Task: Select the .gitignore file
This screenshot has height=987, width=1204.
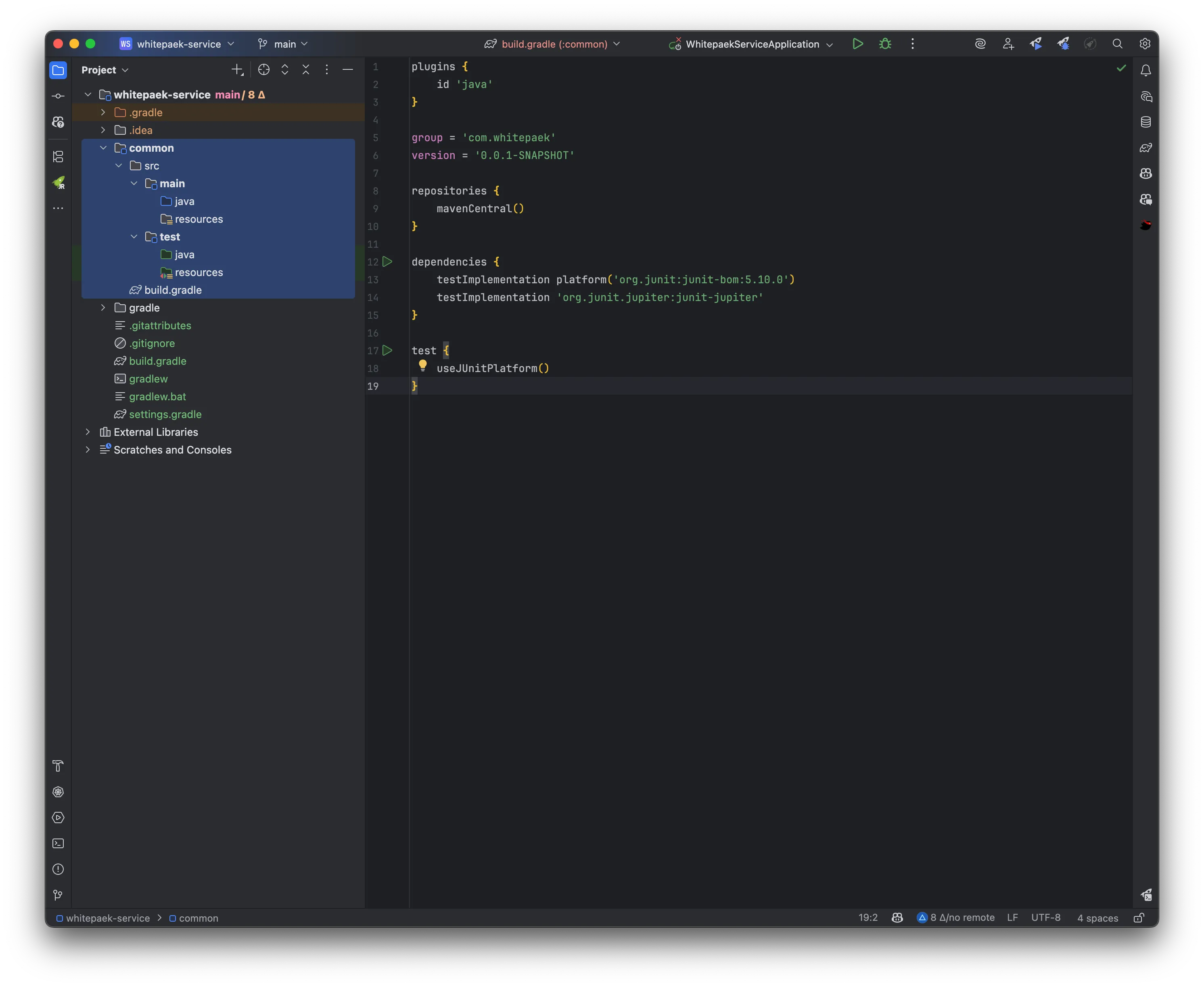Action: point(152,343)
